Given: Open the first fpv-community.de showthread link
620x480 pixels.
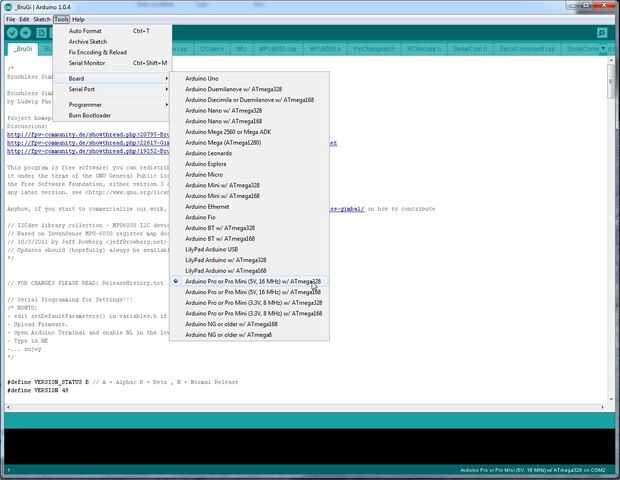Looking at the screenshot, I should [88, 135].
